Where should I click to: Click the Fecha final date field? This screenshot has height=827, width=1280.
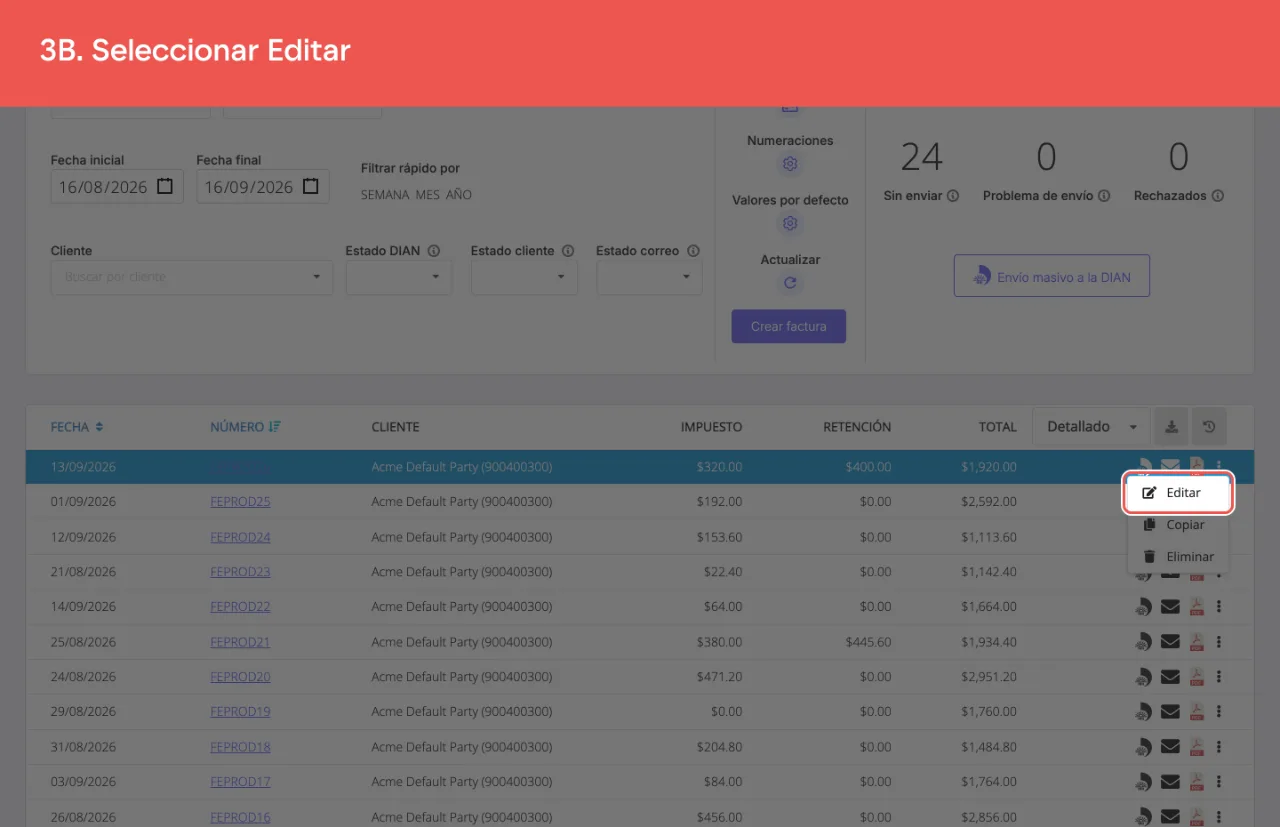[x=263, y=187]
